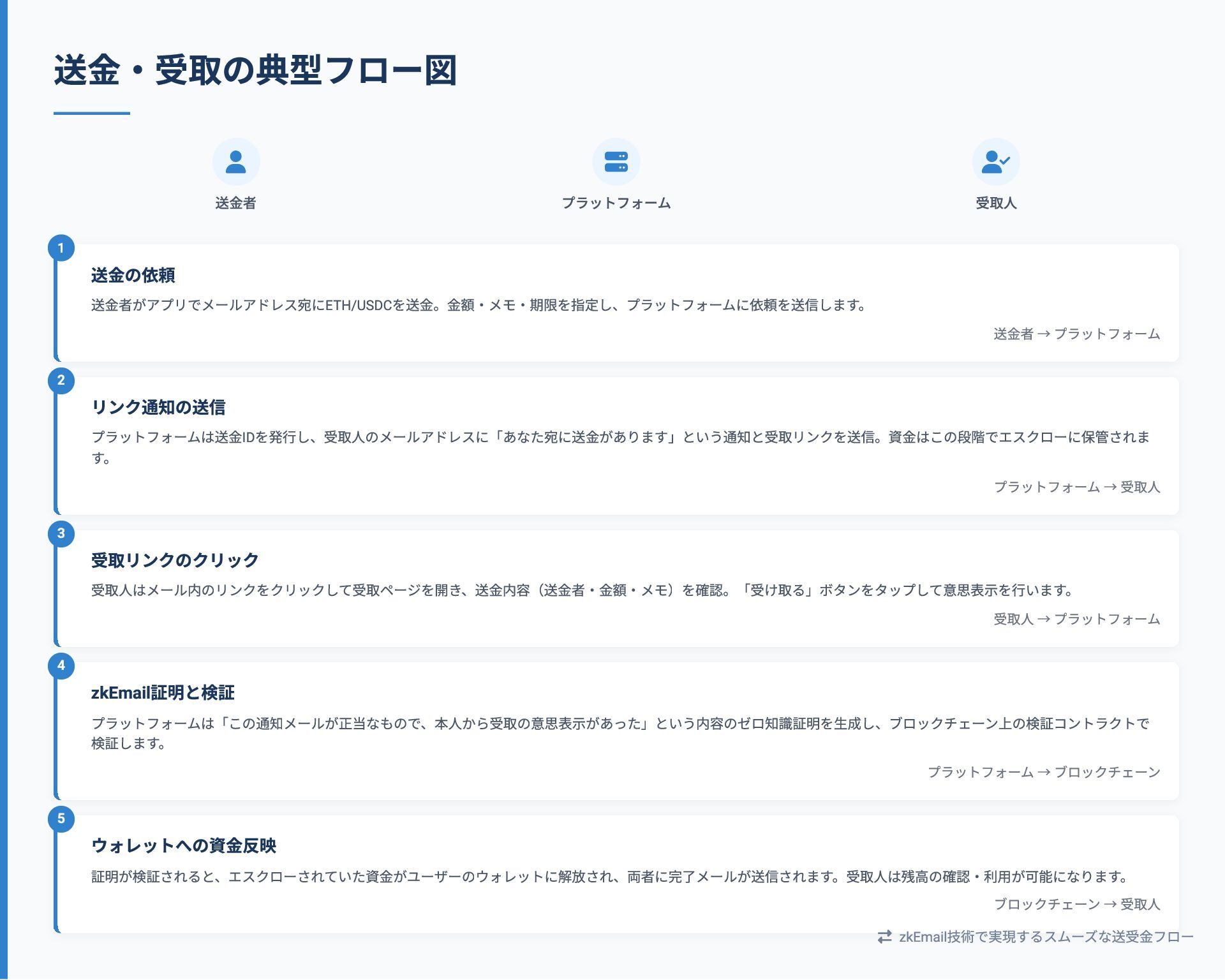This screenshot has height=980, width=1225.
Task: Click the direction label ブロックチェーン → 受取人
Action: [x=1076, y=904]
